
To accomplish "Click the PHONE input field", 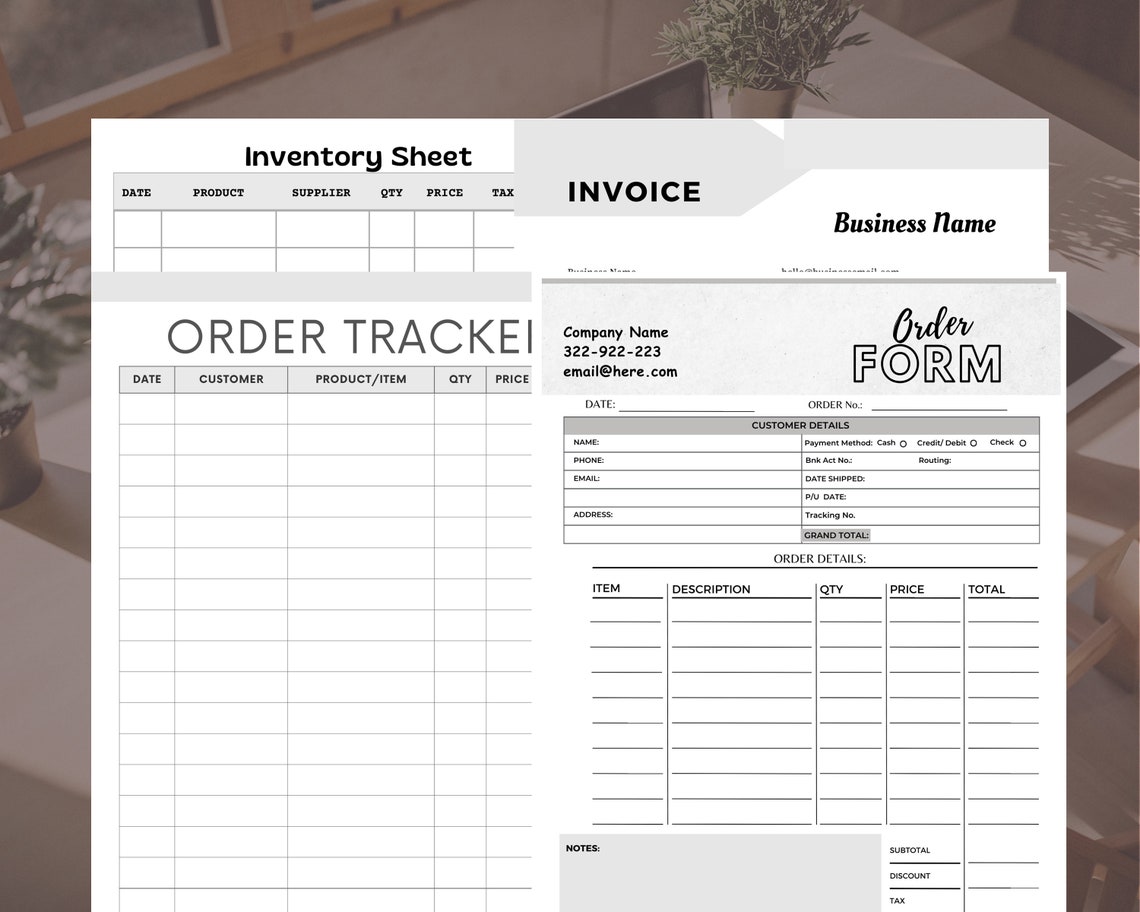I will tap(680, 460).
